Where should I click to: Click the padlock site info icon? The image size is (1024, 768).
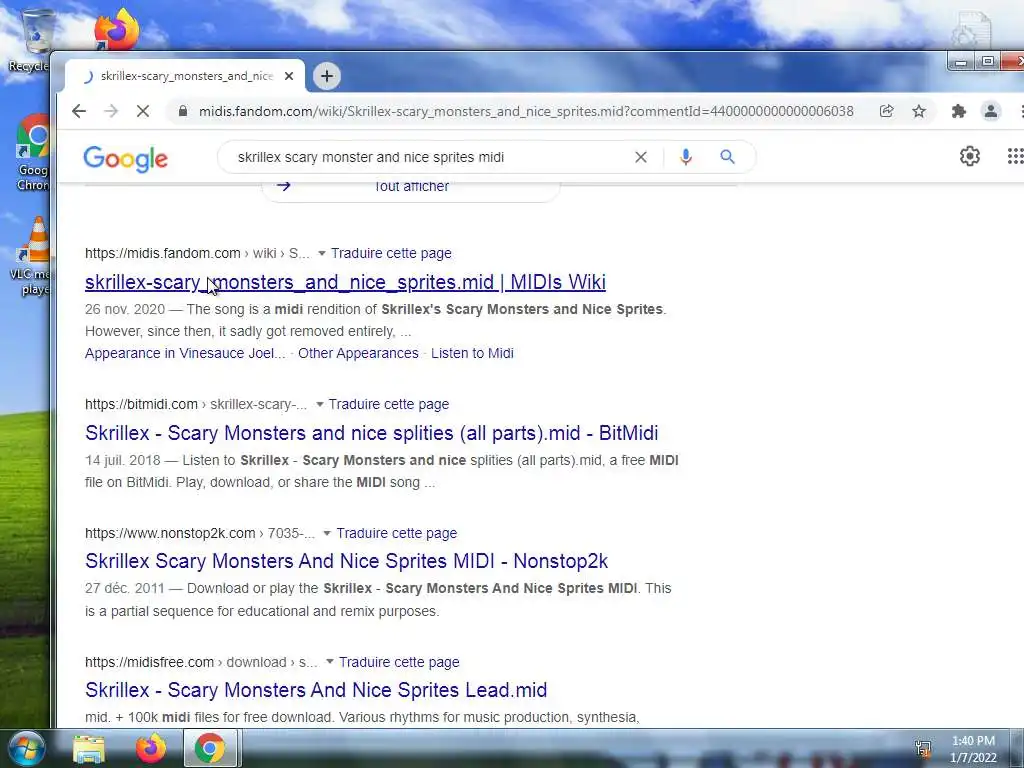[x=183, y=111]
